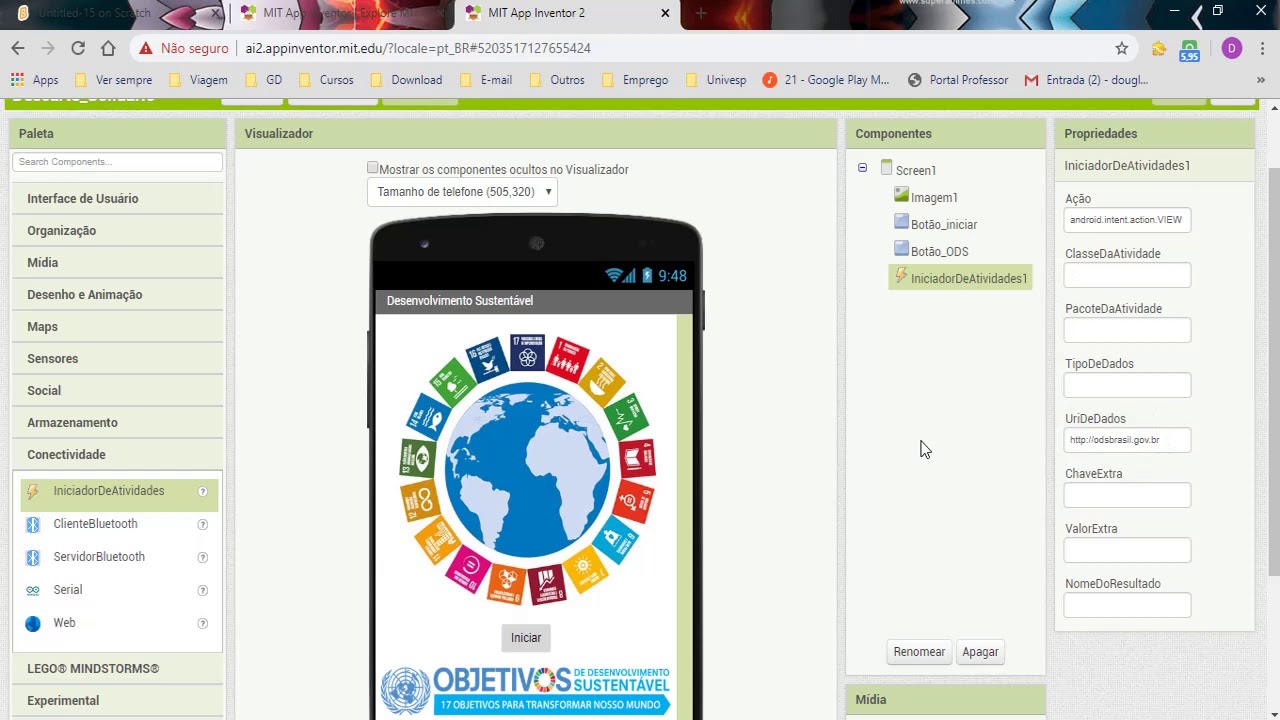
Task: Select the Serial palette component
Action: pos(68,590)
